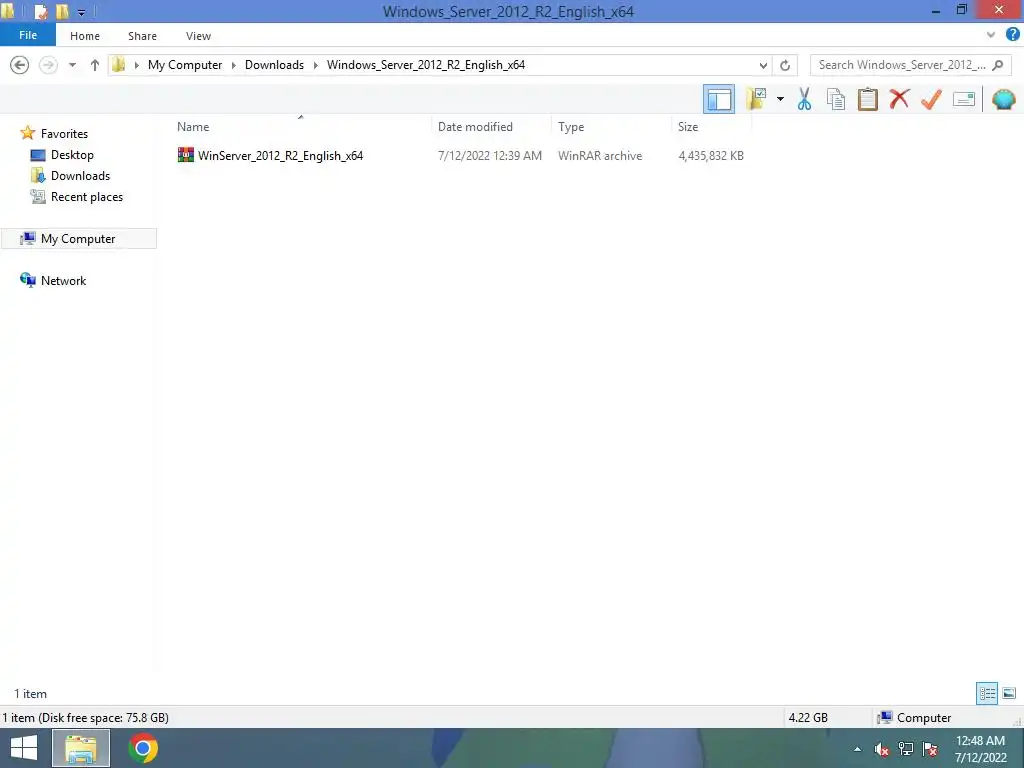Switch to Details view in status bar

[987, 693]
